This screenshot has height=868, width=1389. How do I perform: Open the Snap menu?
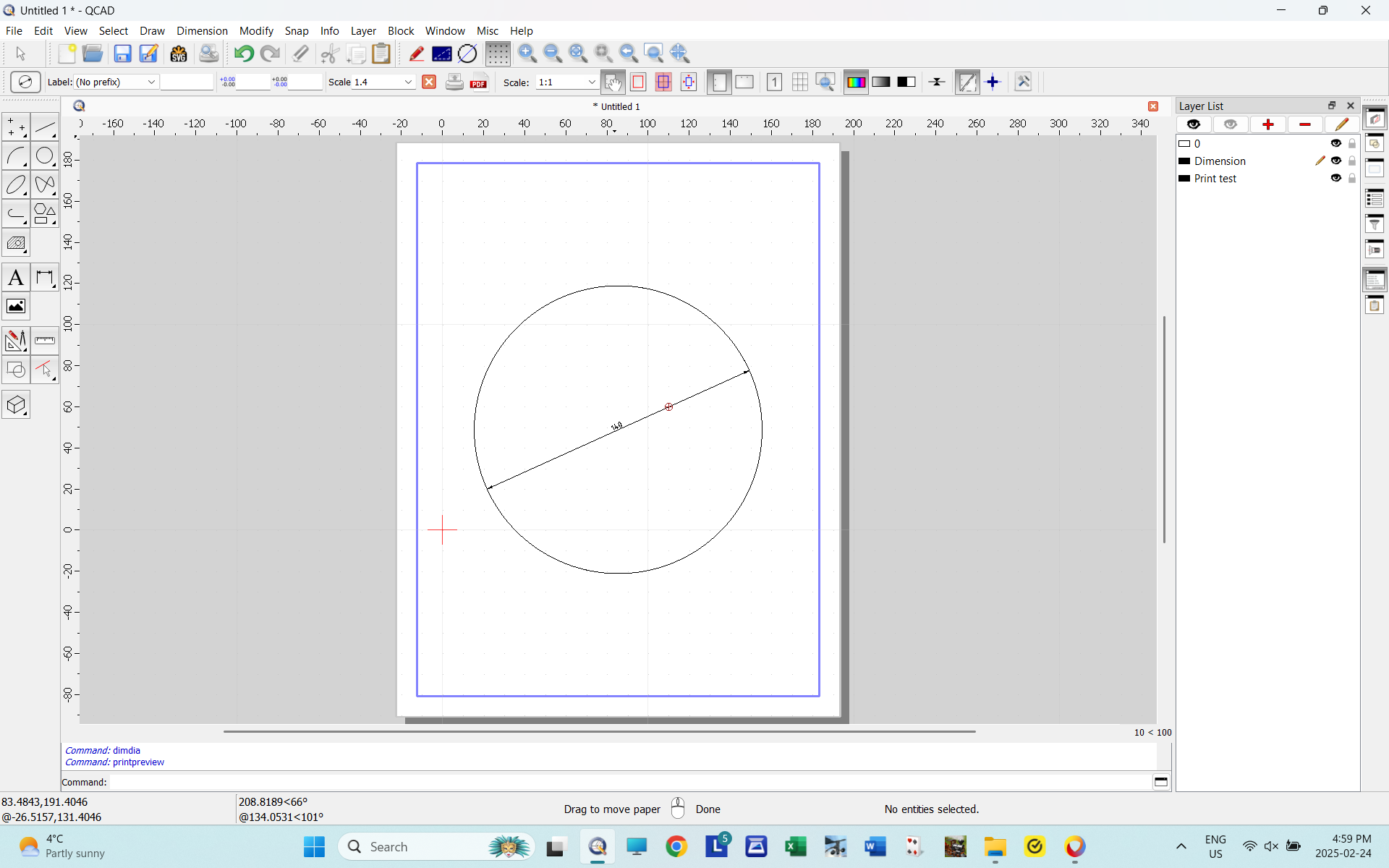pos(297,30)
